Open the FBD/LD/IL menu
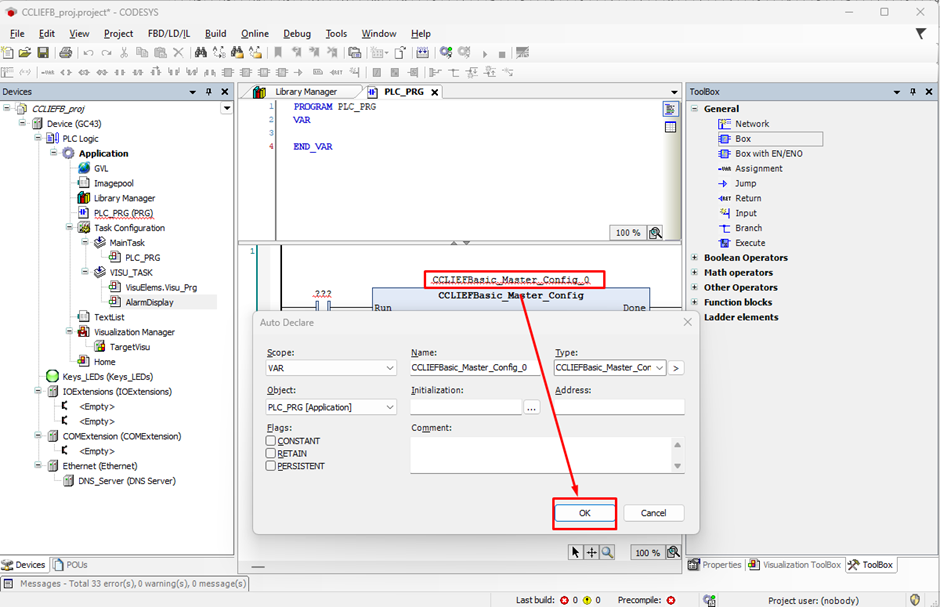The image size is (940, 607). (168, 34)
